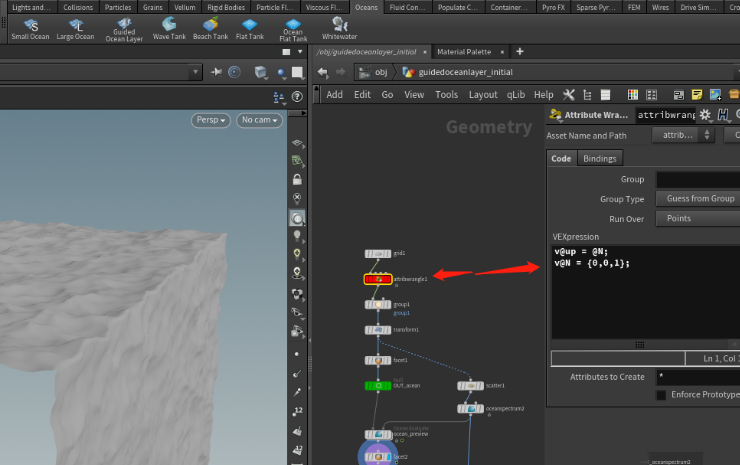The image size is (740, 465).
Task: Click the network color palette icon
Action: point(632,95)
